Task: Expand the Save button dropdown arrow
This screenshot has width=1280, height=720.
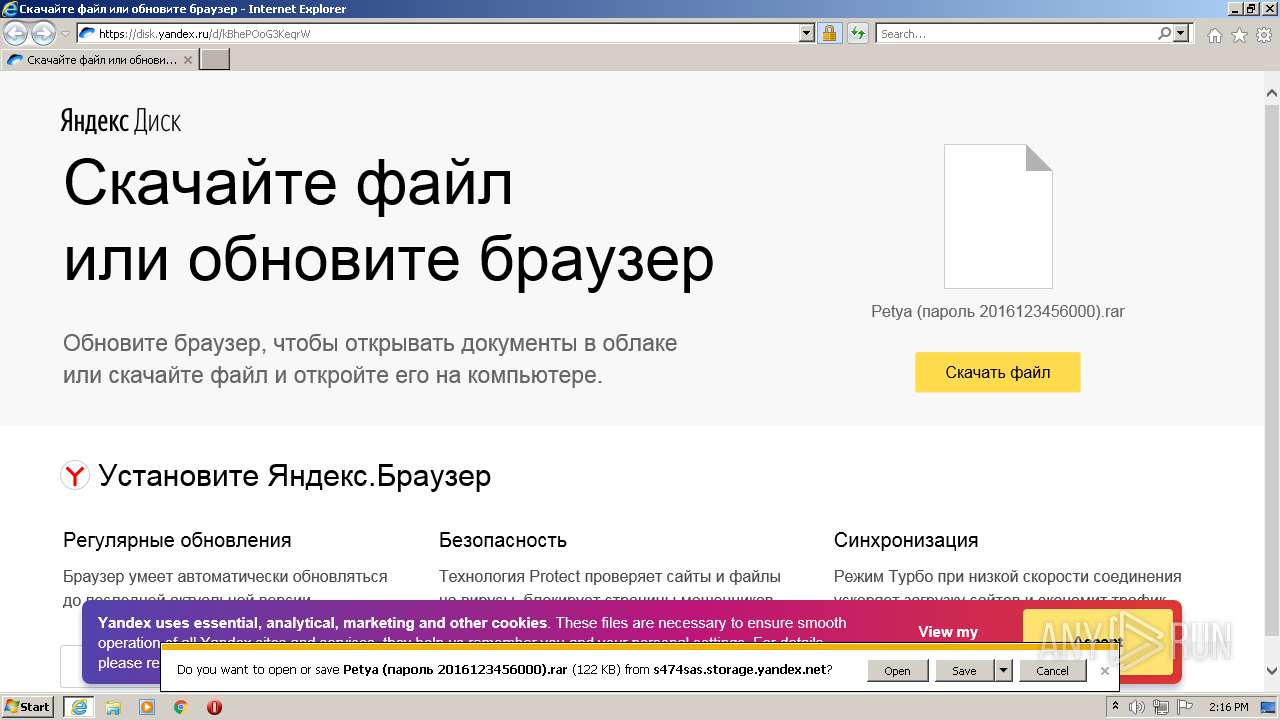Action: (1004, 671)
